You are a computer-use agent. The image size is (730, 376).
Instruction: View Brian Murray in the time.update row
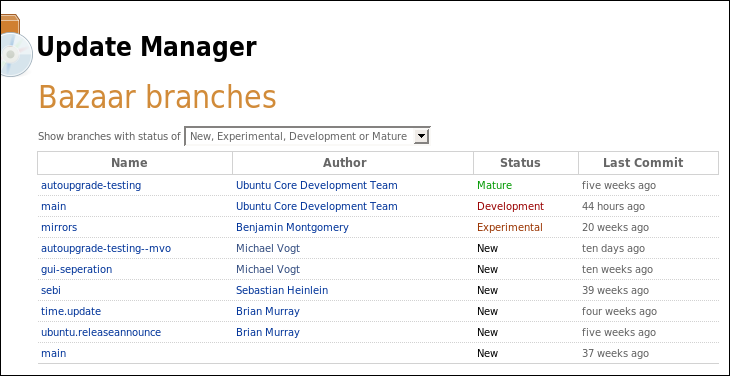click(x=268, y=311)
